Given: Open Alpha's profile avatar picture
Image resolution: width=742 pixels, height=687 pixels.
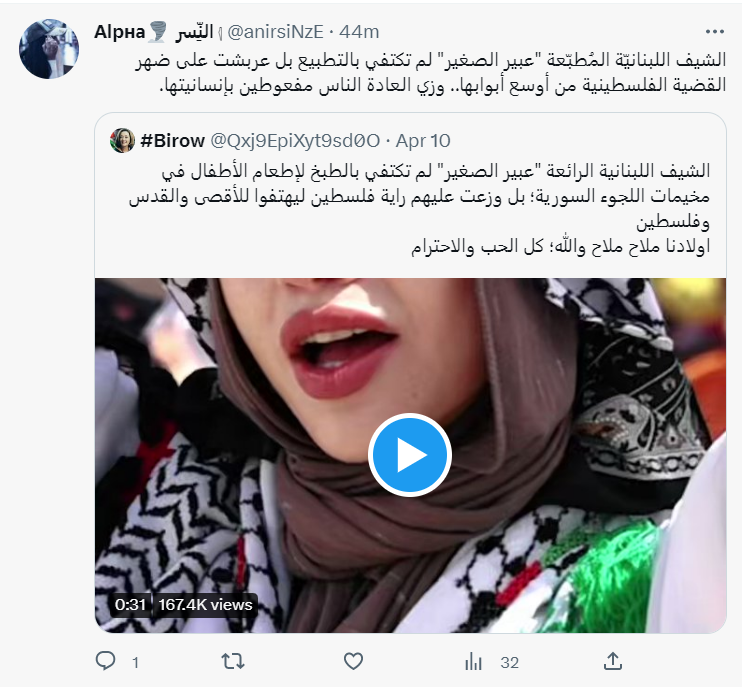Looking at the screenshot, I should 49,49.
